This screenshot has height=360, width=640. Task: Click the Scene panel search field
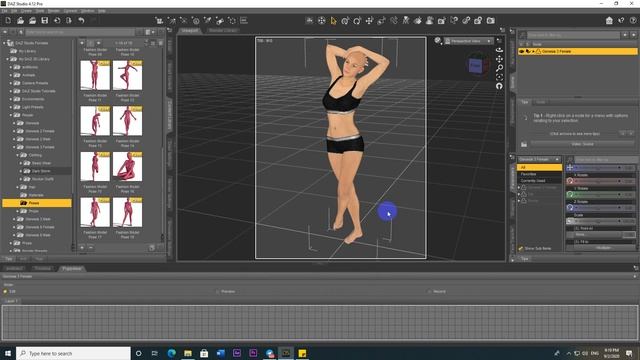click(x=574, y=35)
